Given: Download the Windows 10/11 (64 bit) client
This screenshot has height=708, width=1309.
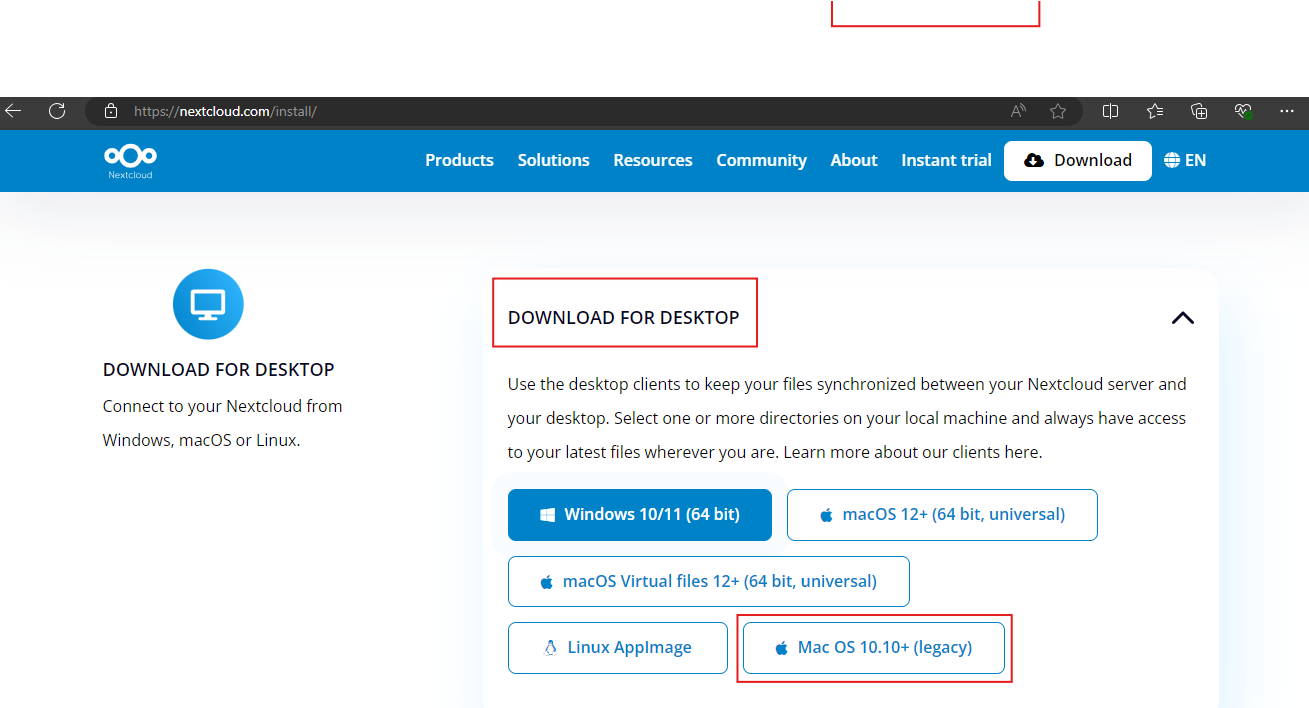Looking at the screenshot, I should 640,515.
